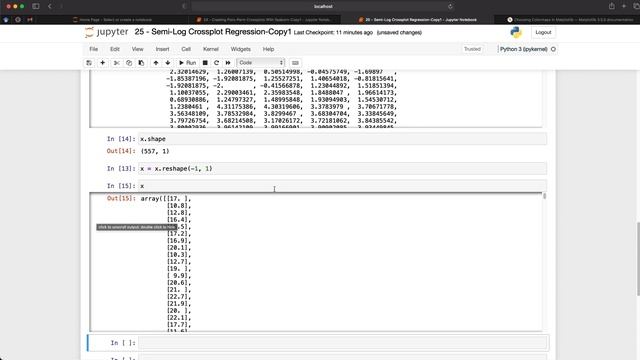Switch to the Home Page notebook tab
The image size is (640, 360).
tap(112, 20)
